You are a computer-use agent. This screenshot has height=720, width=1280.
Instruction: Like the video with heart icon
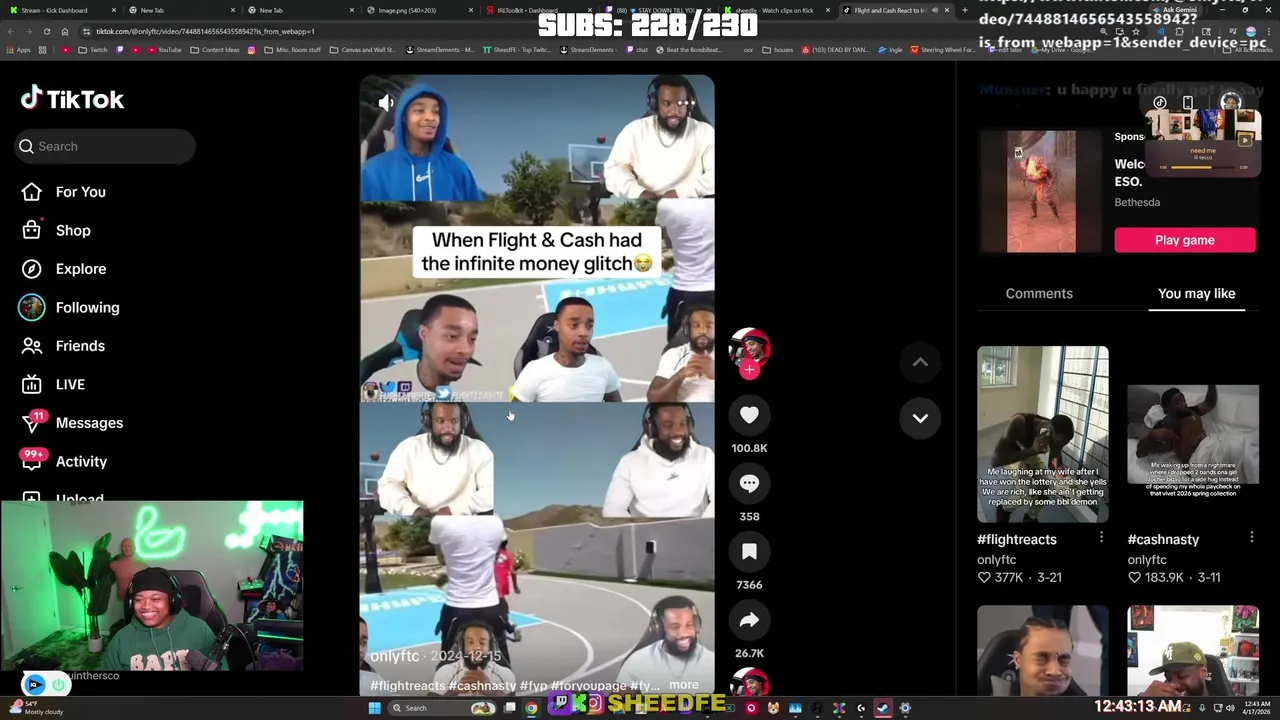tap(749, 415)
